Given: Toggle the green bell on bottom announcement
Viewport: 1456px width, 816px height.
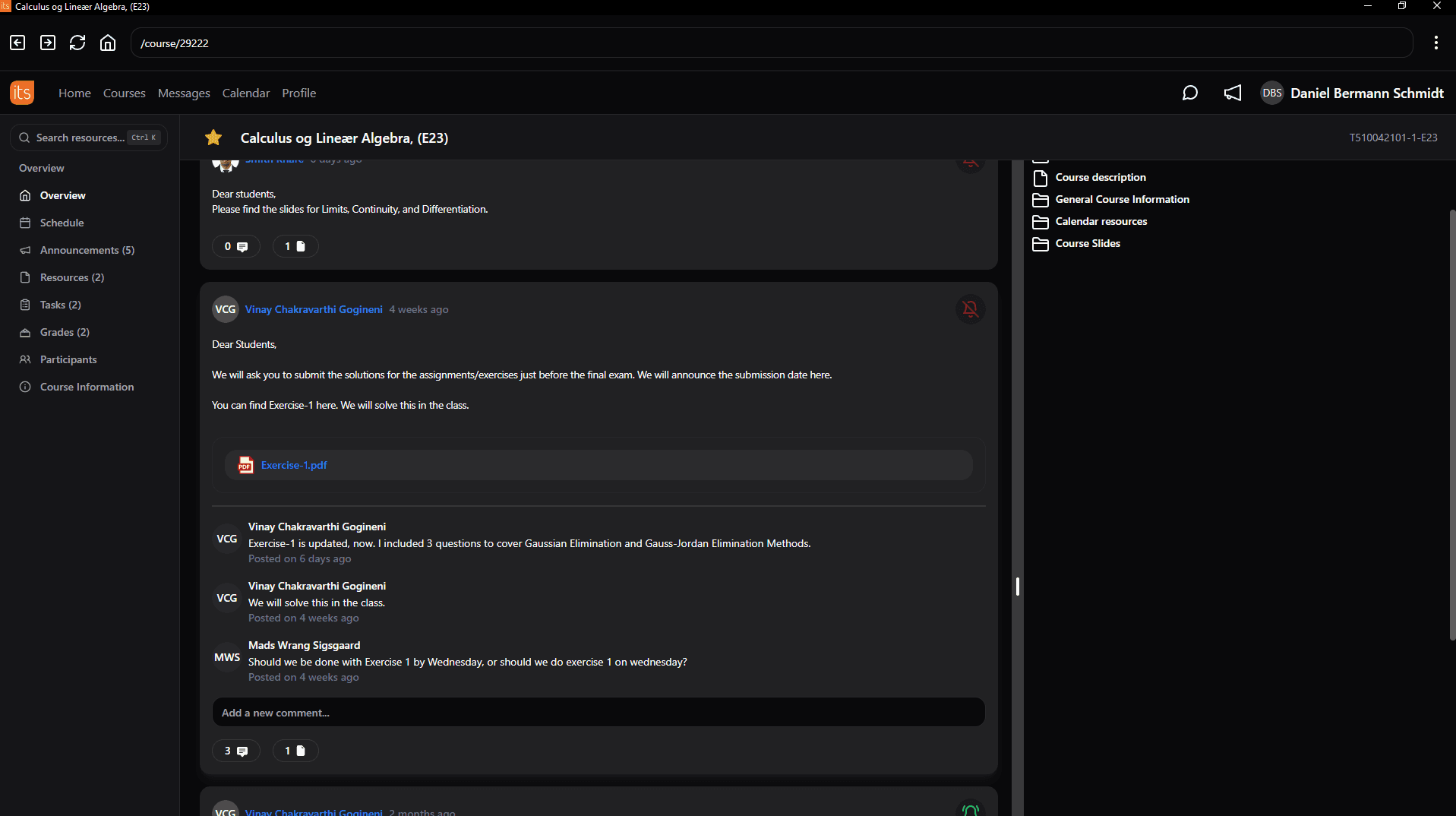Looking at the screenshot, I should 970,810.
